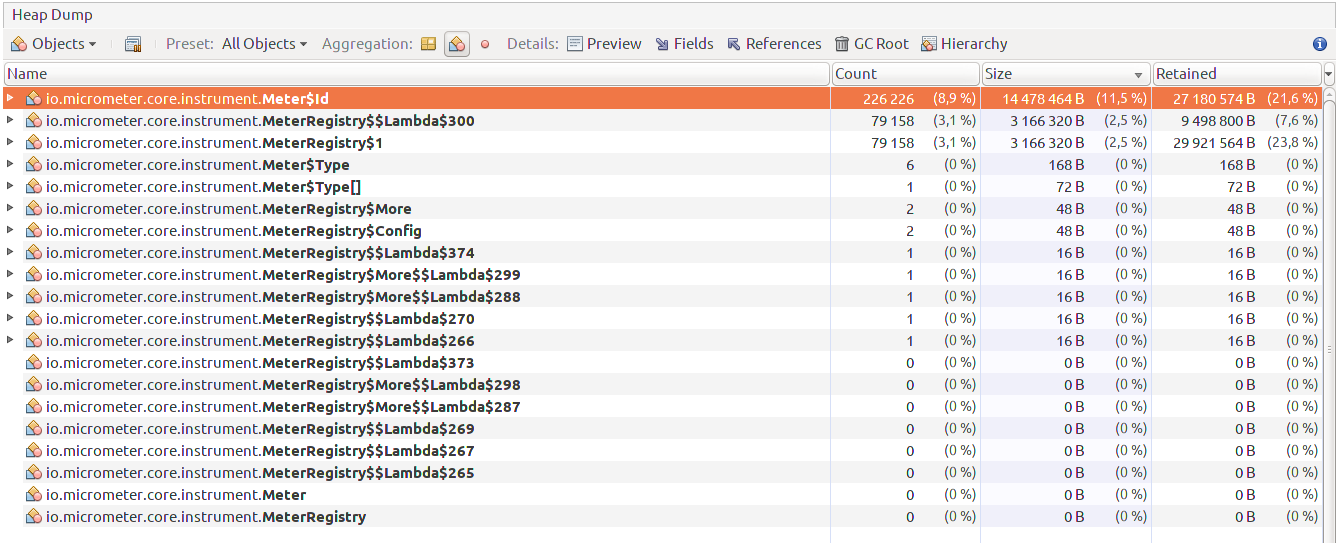Viewport: 1337px width, 543px height.
Task: Select Size cell 72 B of Meter$Type[] row
Action: [1070, 187]
